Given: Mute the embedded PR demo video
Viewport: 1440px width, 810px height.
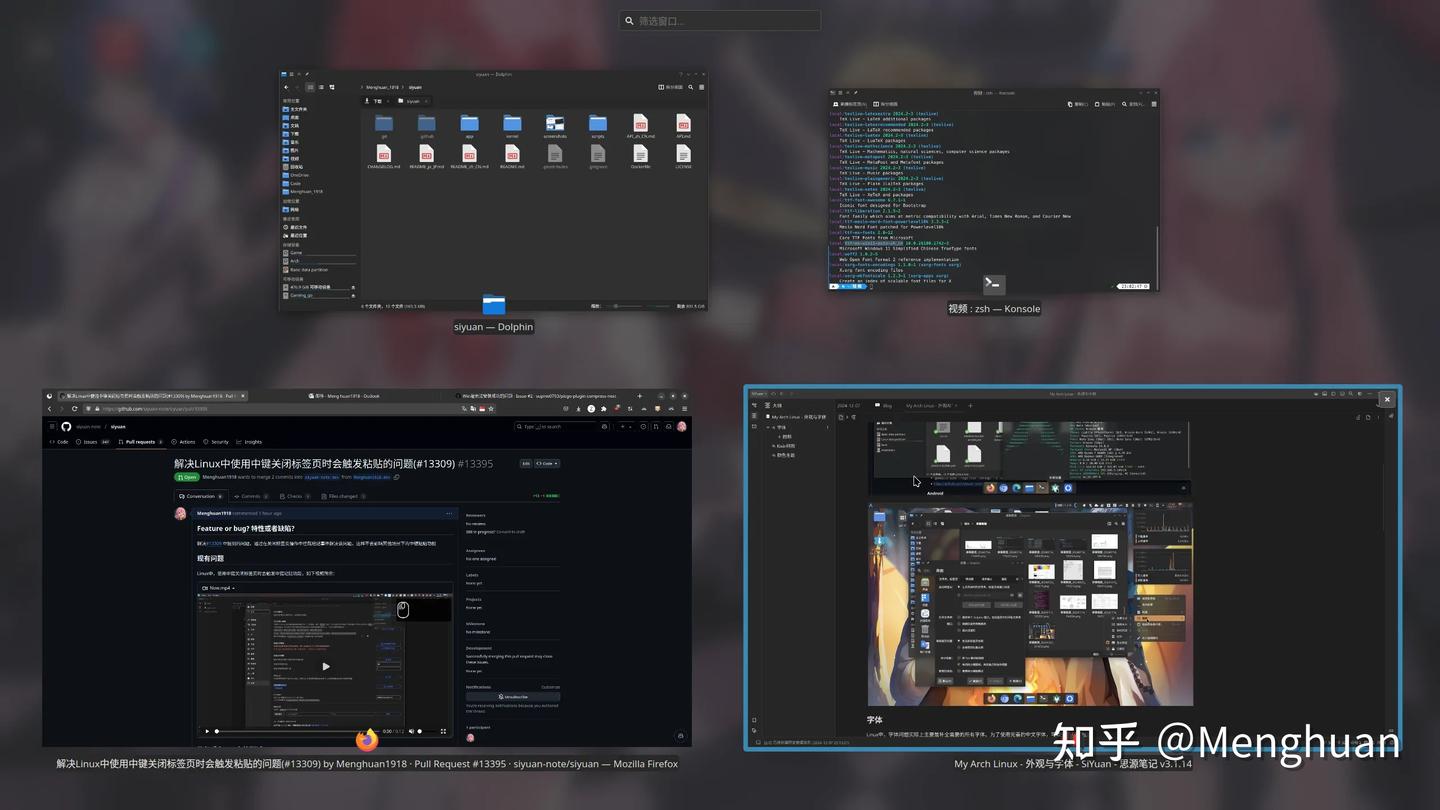Looking at the screenshot, I should tap(412, 731).
